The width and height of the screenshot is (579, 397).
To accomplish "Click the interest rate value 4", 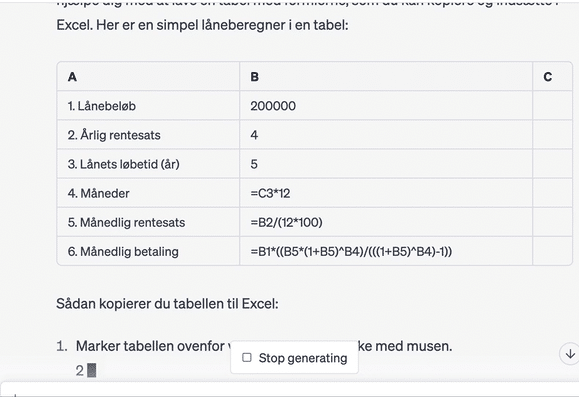I will tap(254, 135).
